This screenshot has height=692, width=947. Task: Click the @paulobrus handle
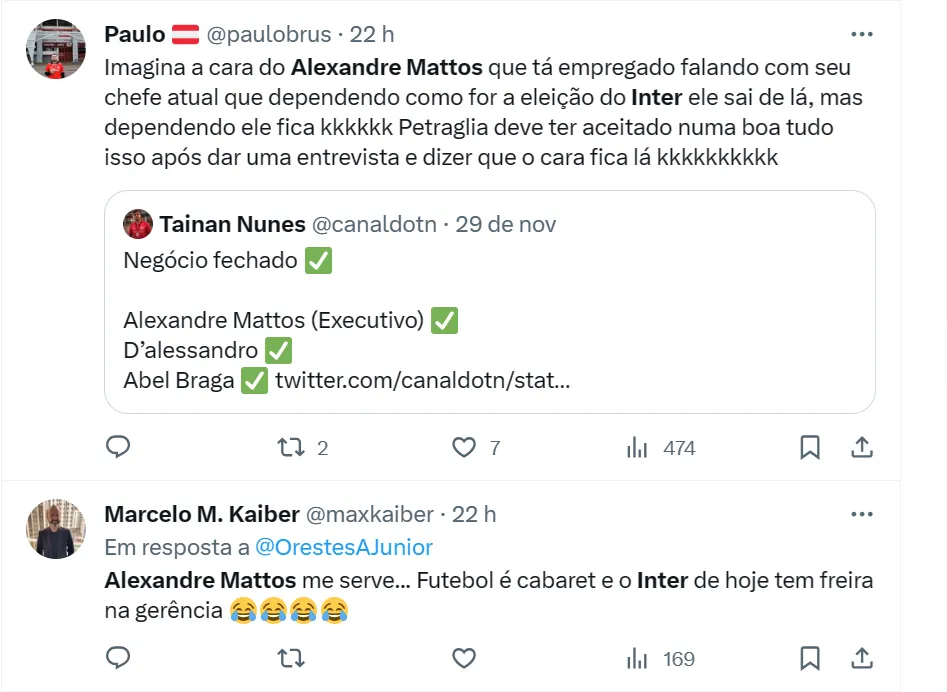(x=268, y=34)
